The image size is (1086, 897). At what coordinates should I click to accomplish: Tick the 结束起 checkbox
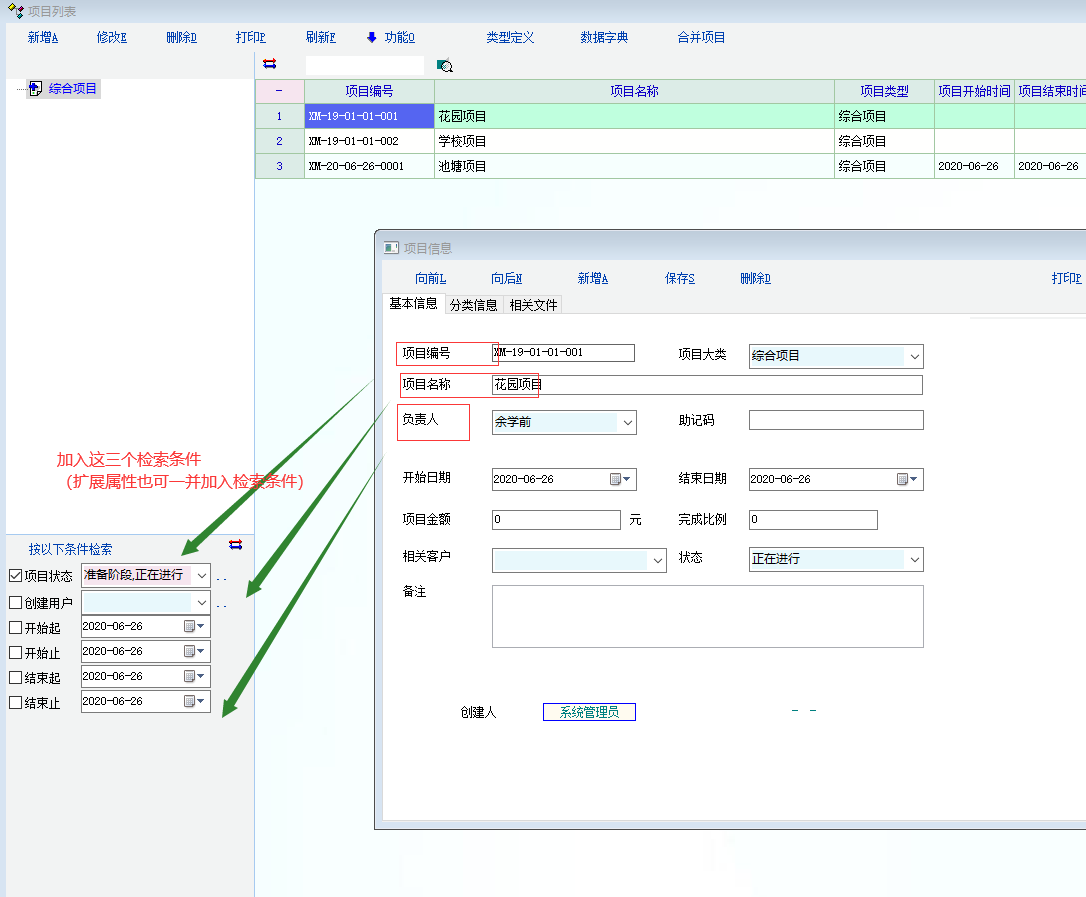[15, 678]
